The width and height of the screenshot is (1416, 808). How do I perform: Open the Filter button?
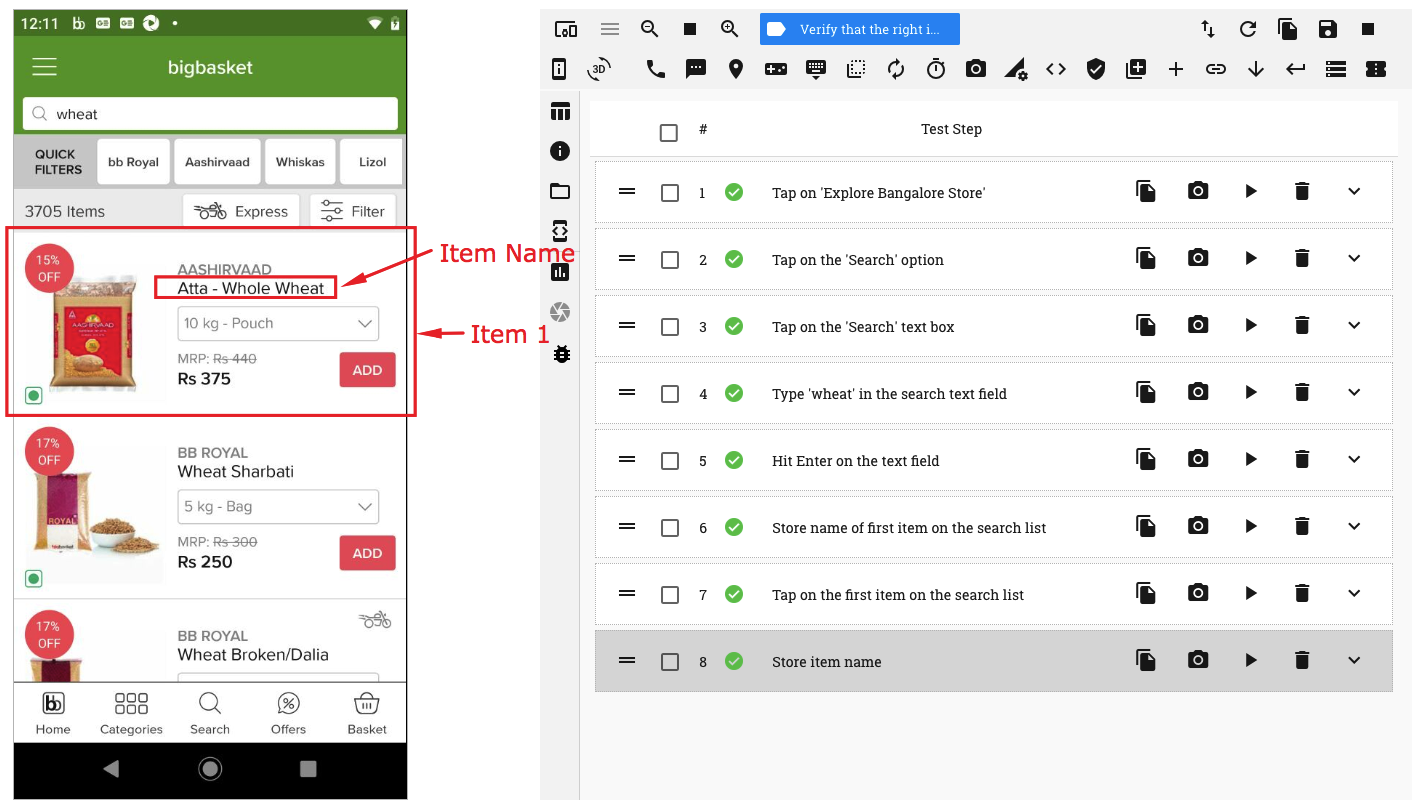[x=353, y=211]
